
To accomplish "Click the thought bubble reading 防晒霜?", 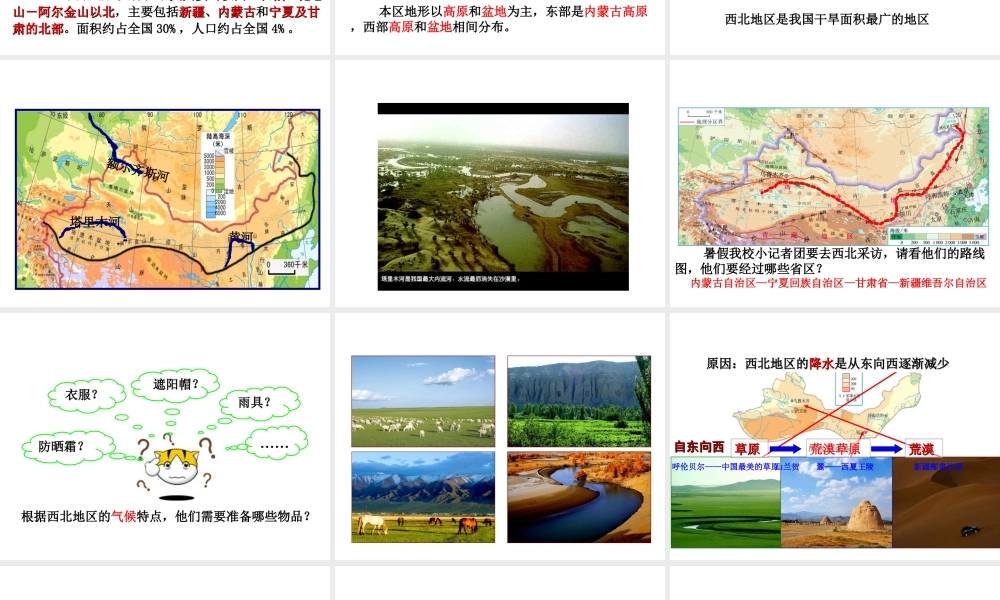I will pyautogui.click(x=68, y=447).
